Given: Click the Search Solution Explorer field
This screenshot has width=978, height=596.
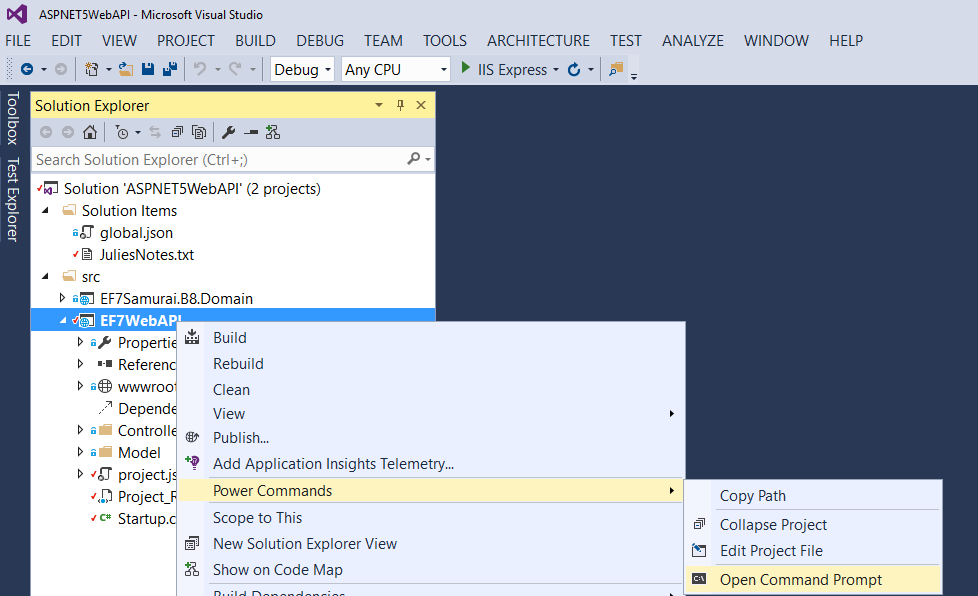Looking at the screenshot, I should point(220,159).
